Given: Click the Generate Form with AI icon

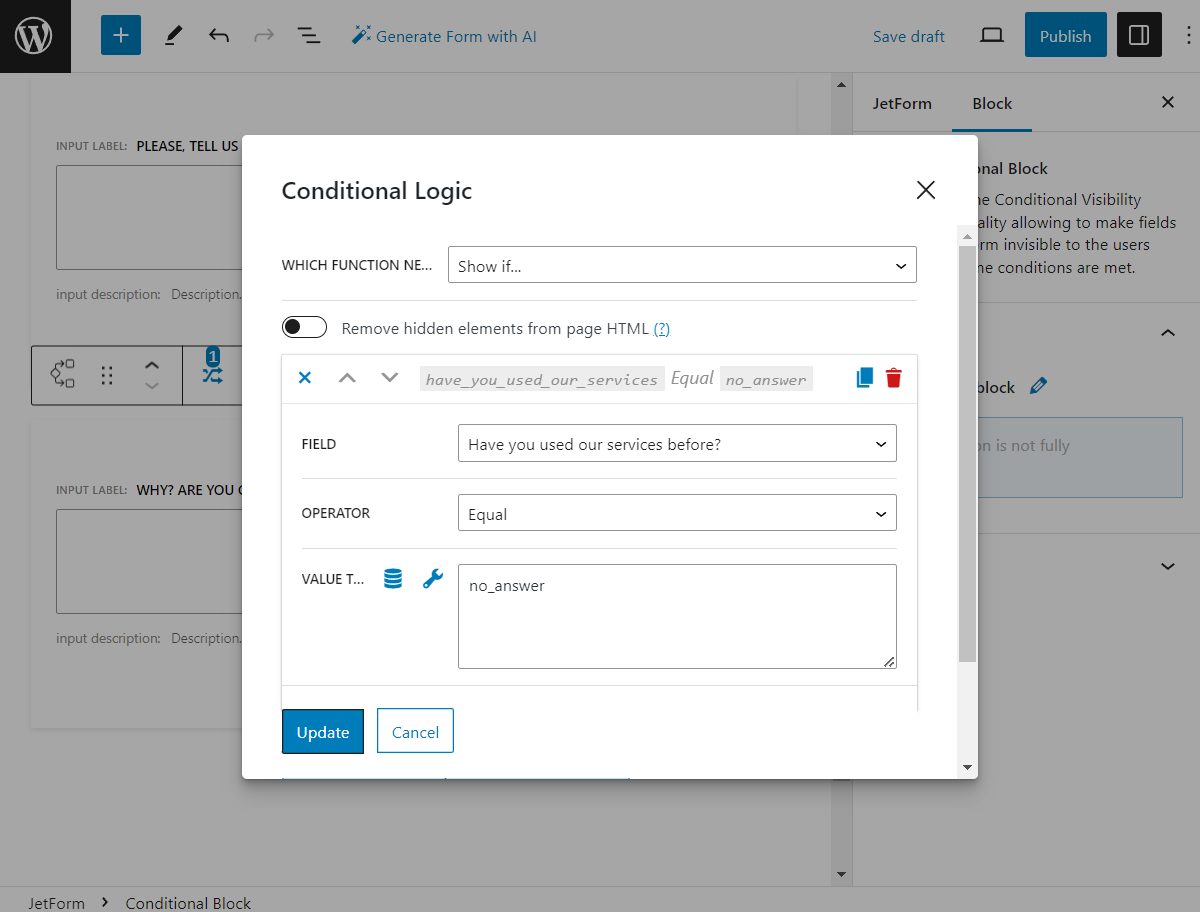Looking at the screenshot, I should tap(359, 35).
